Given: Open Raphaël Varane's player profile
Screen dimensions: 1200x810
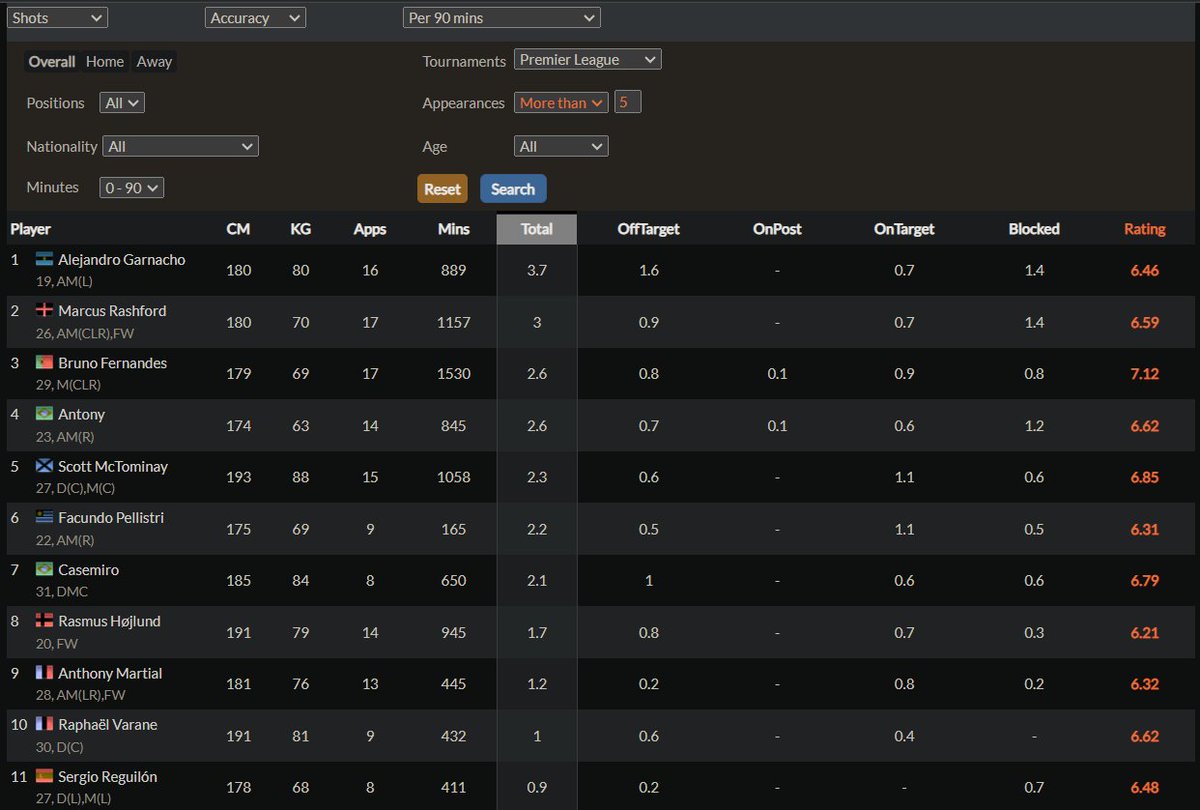Looking at the screenshot, I should pos(108,725).
